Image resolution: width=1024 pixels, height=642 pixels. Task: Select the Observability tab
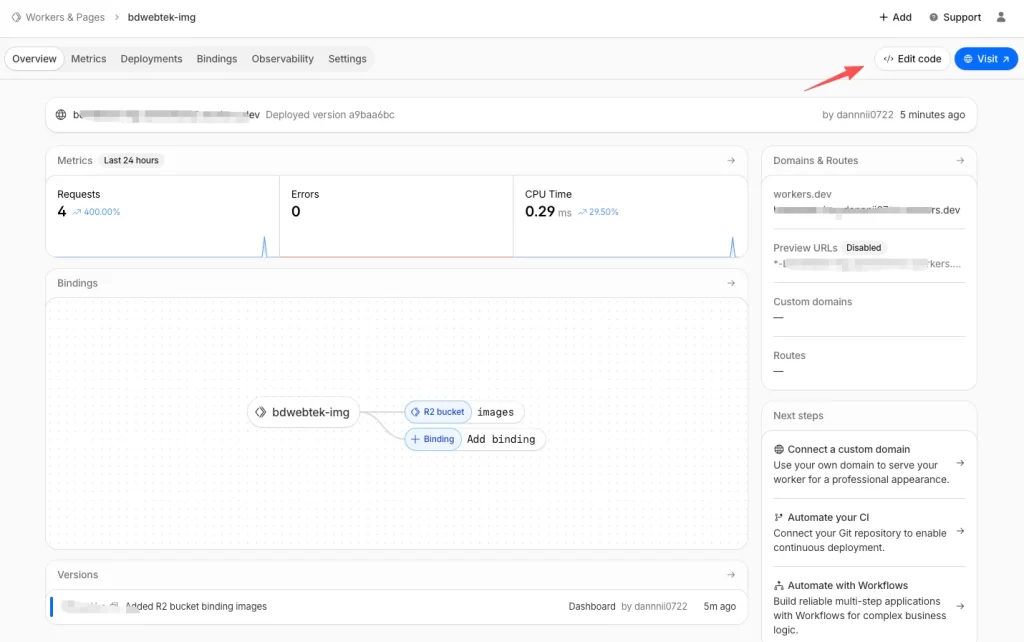pos(283,59)
